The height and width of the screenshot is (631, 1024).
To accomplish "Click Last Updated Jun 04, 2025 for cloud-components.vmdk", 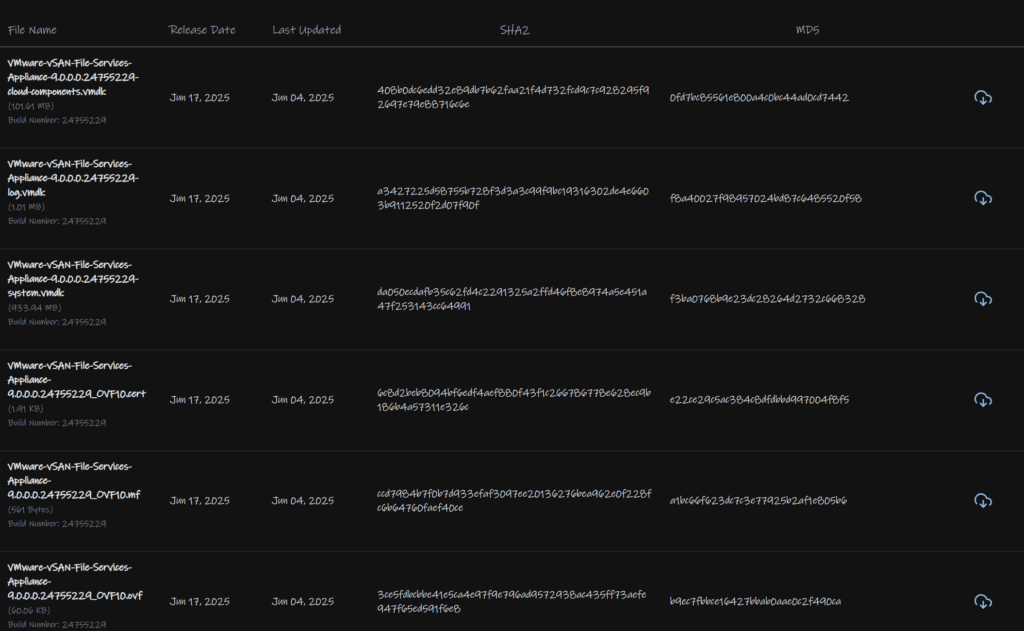I will click(x=303, y=98).
